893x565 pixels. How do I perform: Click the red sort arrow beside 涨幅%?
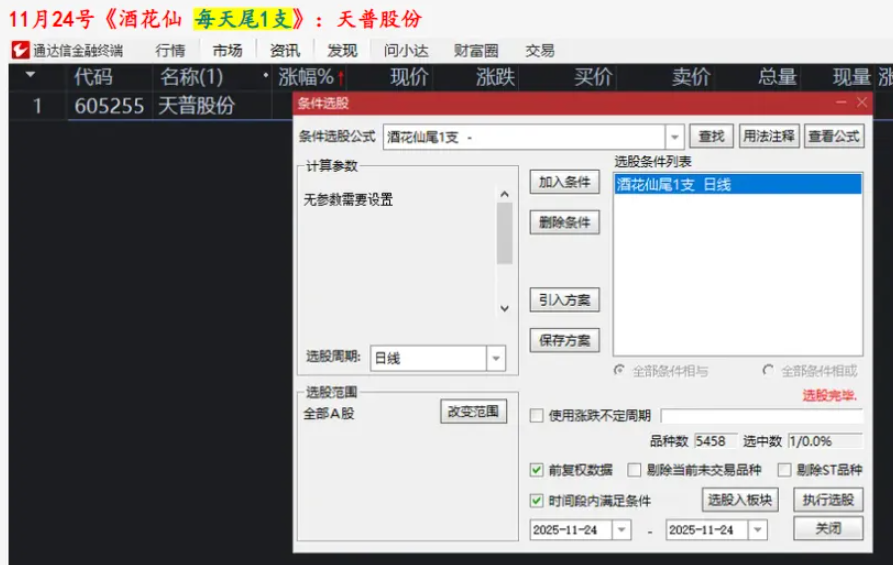[341, 78]
